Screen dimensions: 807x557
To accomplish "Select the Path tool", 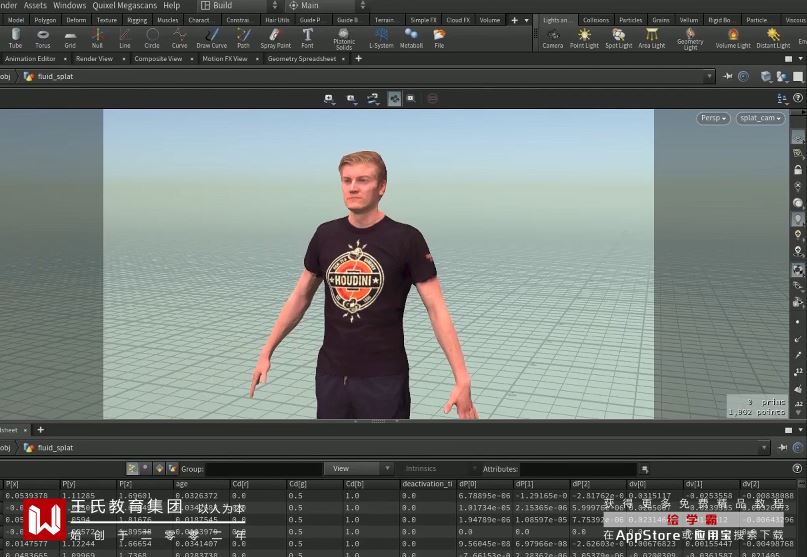I will 243,39.
